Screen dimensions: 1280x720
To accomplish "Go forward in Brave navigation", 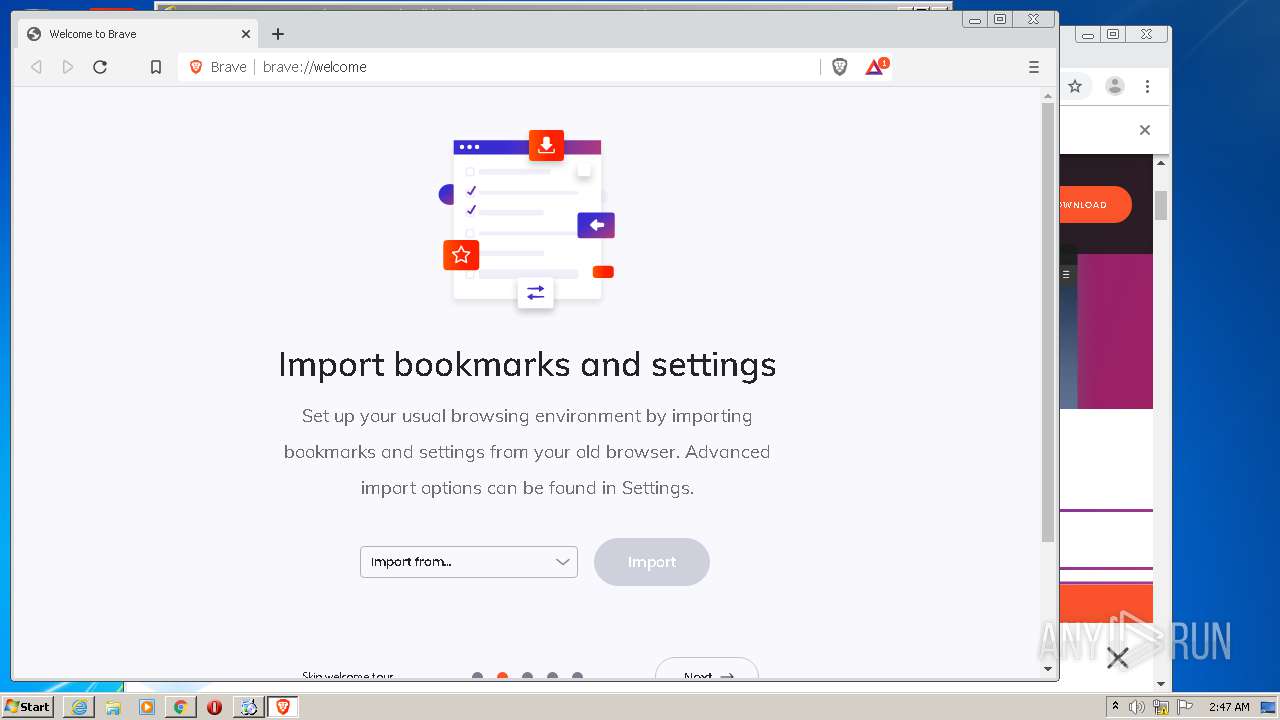I will point(68,67).
